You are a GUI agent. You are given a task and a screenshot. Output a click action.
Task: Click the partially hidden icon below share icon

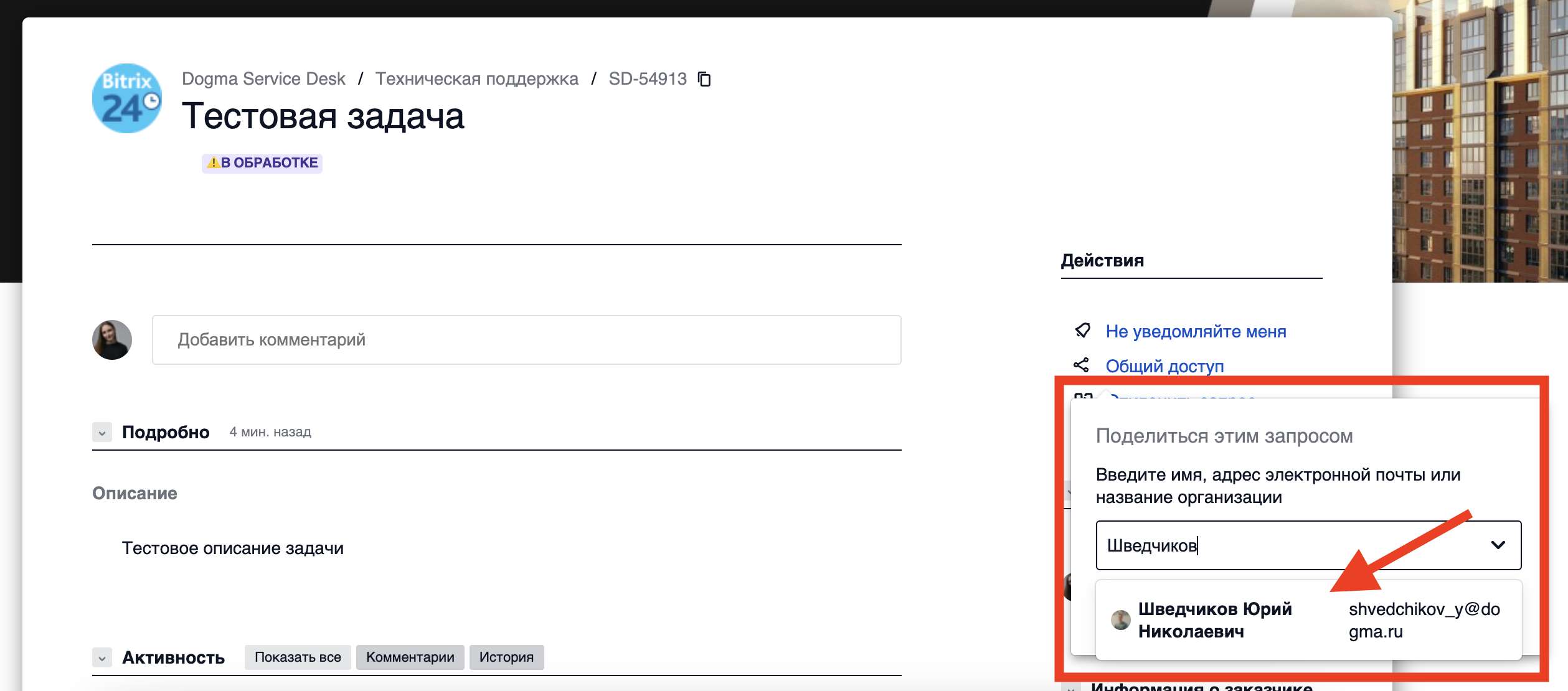tap(1083, 395)
